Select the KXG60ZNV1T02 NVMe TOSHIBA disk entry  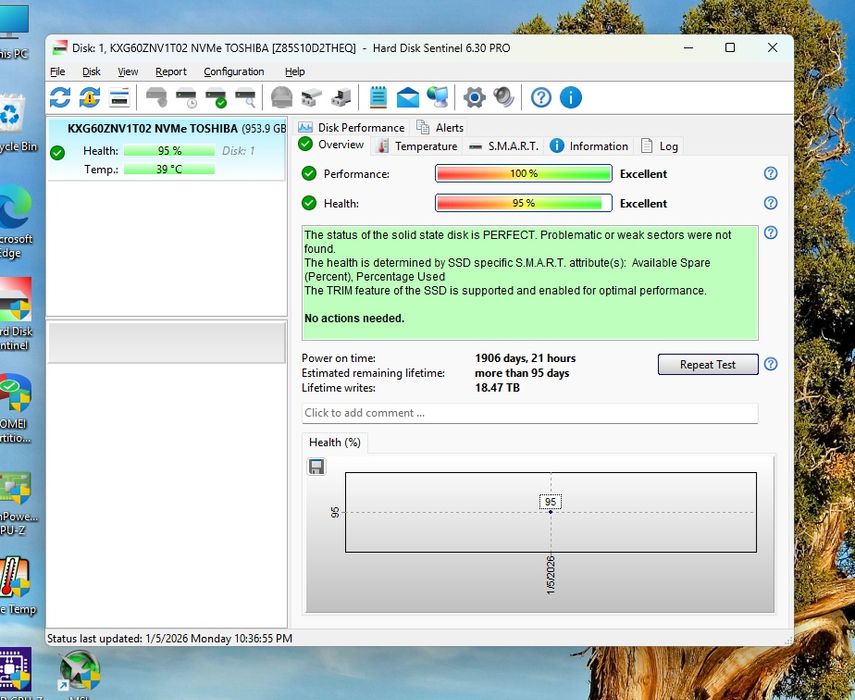click(166, 149)
